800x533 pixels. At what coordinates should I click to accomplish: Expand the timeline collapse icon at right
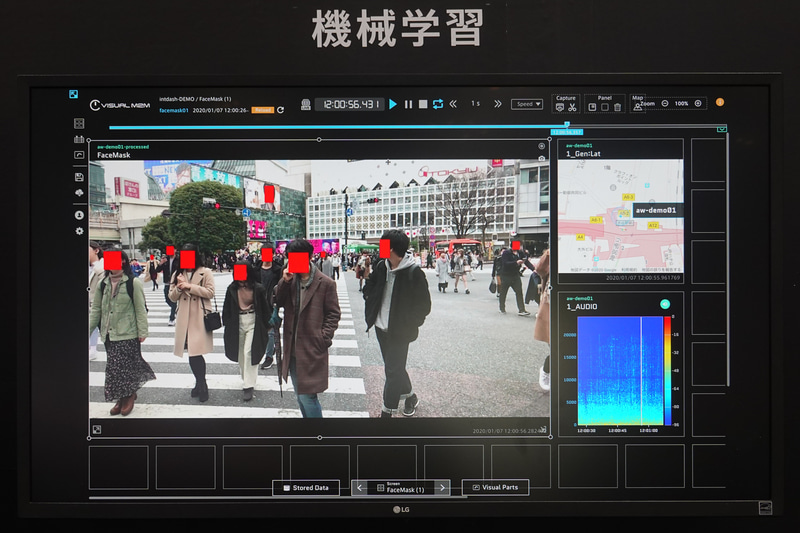coord(721,130)
